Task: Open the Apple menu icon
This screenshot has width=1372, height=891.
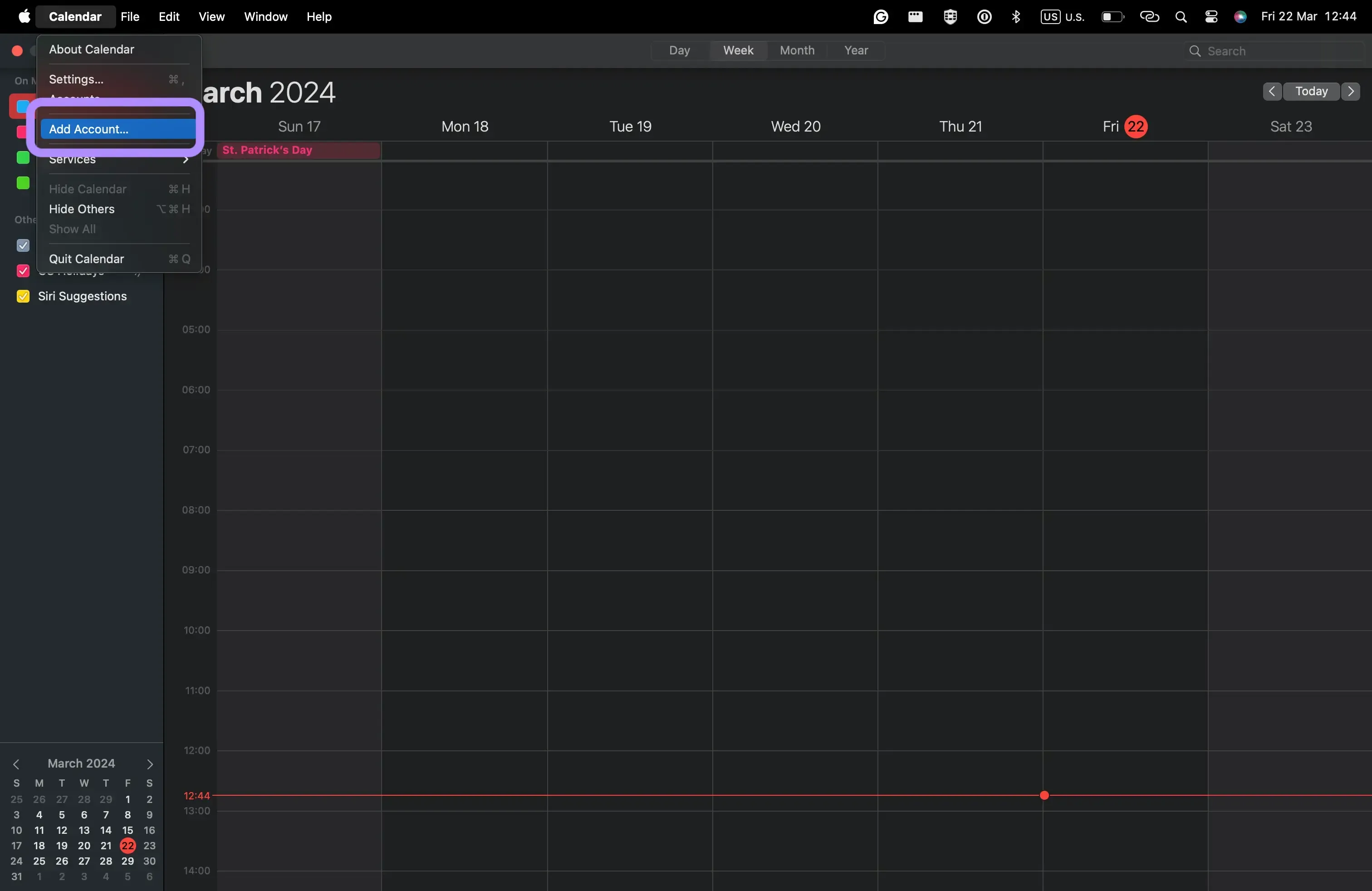Action: pos(24,17)
